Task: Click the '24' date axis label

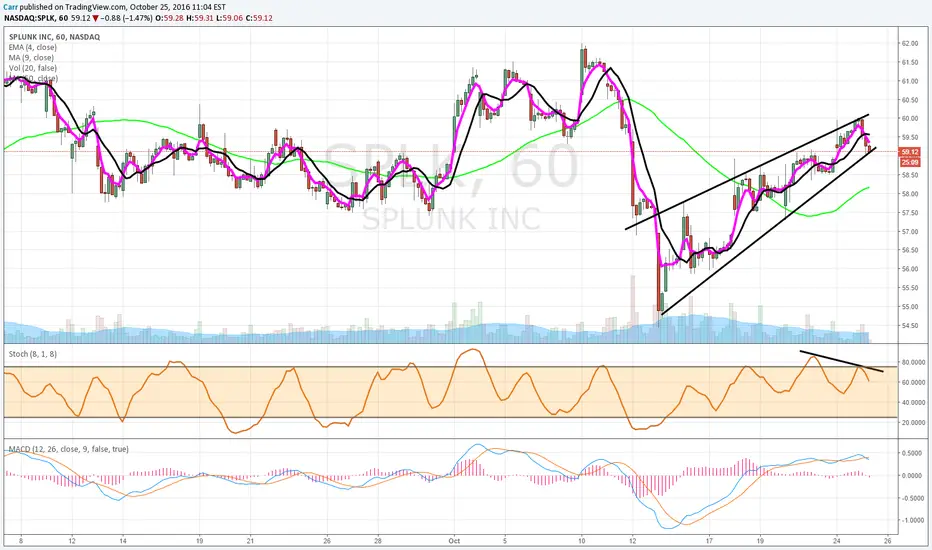Action: click(837, 541)
